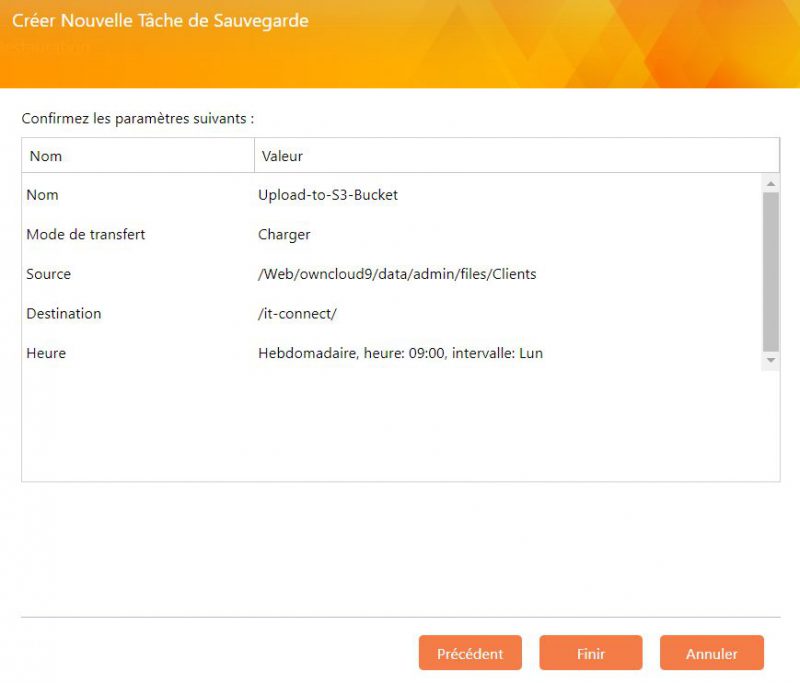The height and width of the screenshot is (683, 800).
Task: Click the Valeur column header
Action: tap(282, 156)
